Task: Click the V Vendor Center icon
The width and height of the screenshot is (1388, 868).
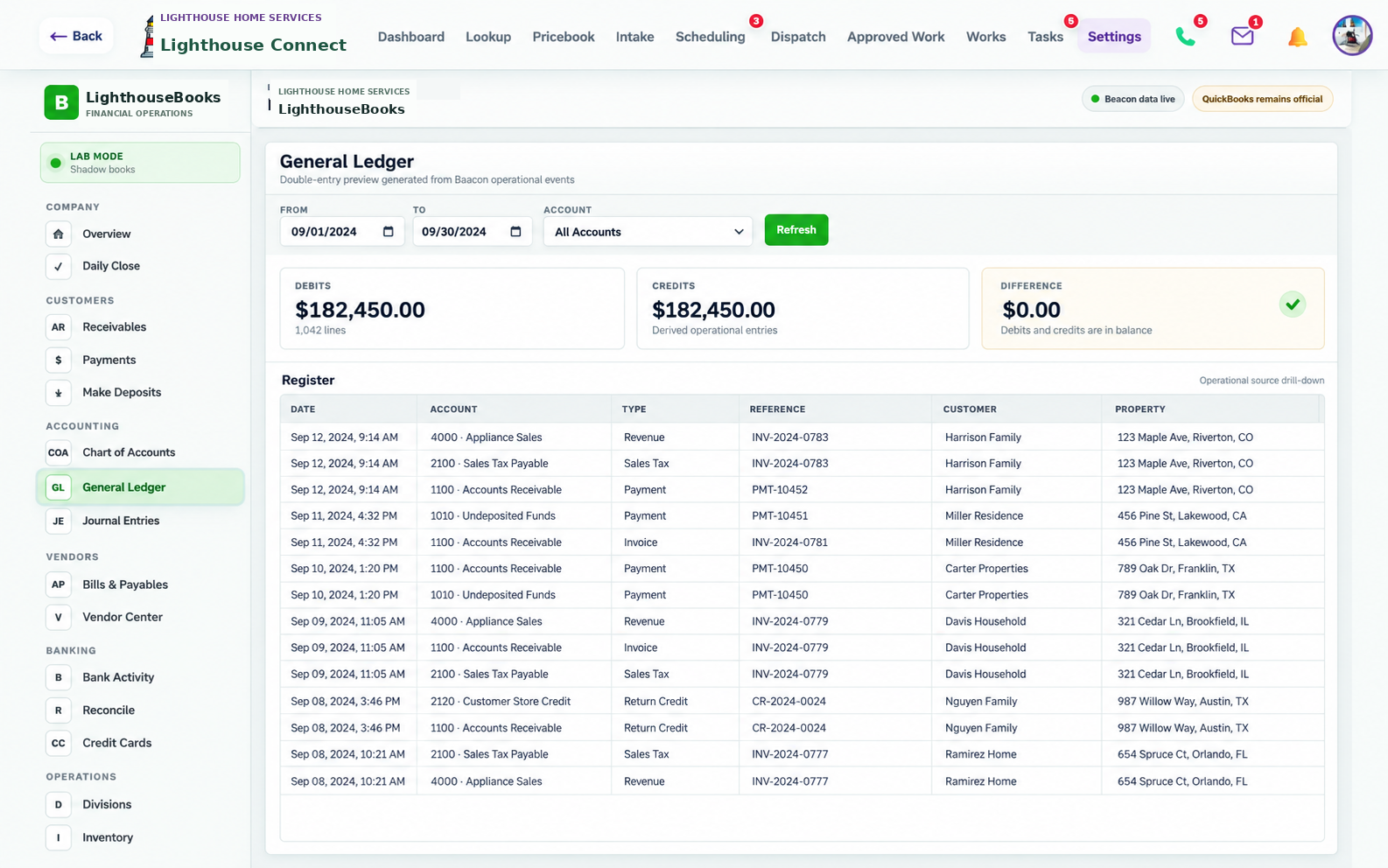Action: (59, 617)
